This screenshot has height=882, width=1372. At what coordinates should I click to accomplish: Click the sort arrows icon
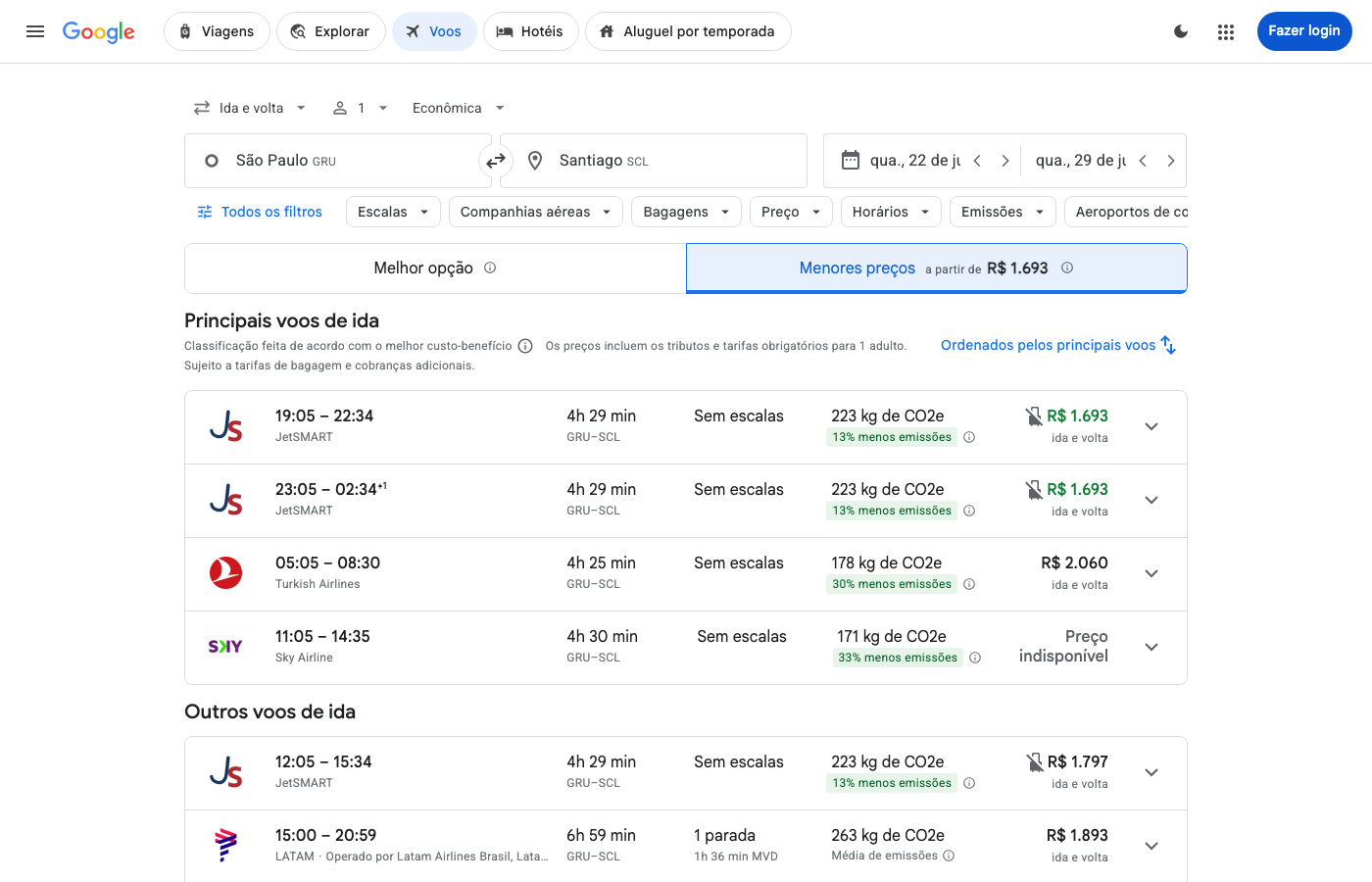coord(1168,345)
